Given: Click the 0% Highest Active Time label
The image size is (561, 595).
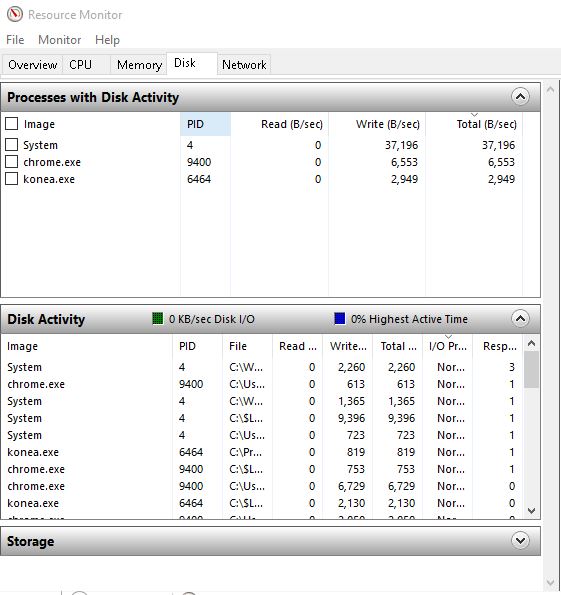Looking at the screenshot, I should click(409, 319).
